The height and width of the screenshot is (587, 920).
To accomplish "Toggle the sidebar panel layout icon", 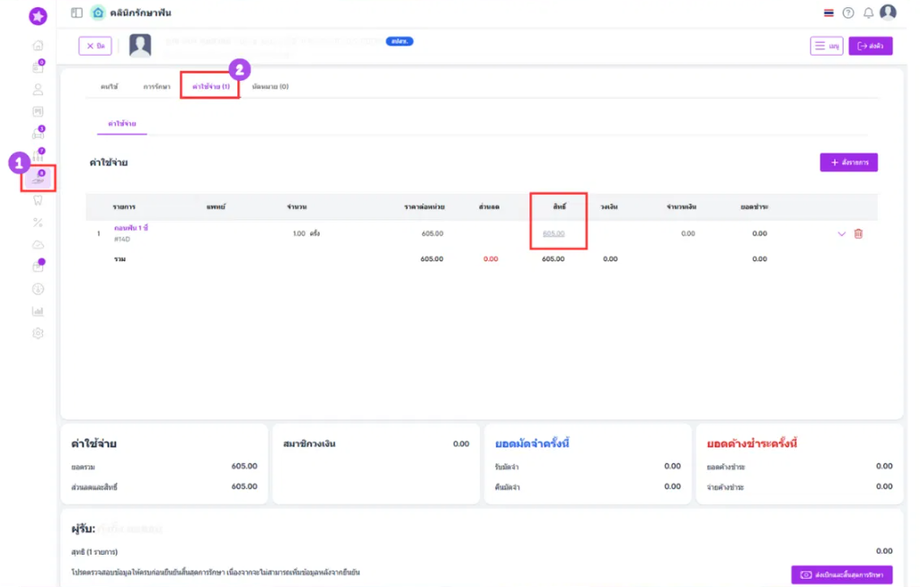I will pyautogui.click(x=77, y=13).
